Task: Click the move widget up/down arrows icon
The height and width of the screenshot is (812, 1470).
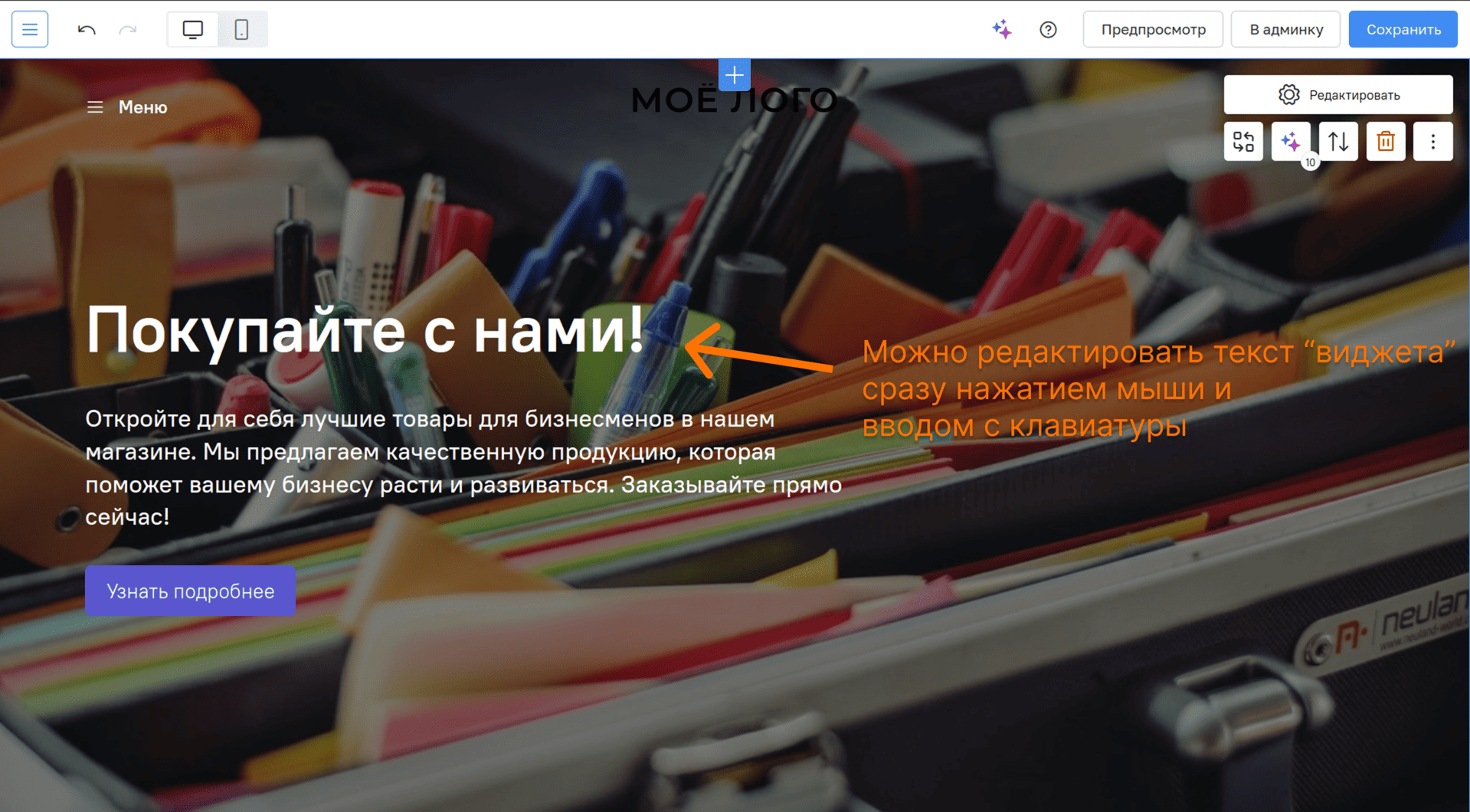Action: point(1338,142)
